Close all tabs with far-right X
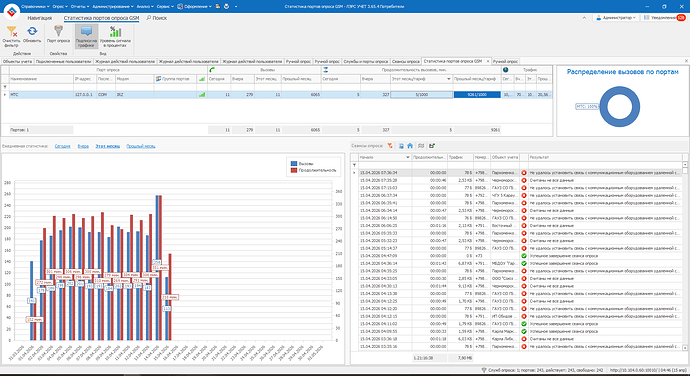The width and height of the screenshot is (690, 376). pyautogui.click(x=686, y=61)
